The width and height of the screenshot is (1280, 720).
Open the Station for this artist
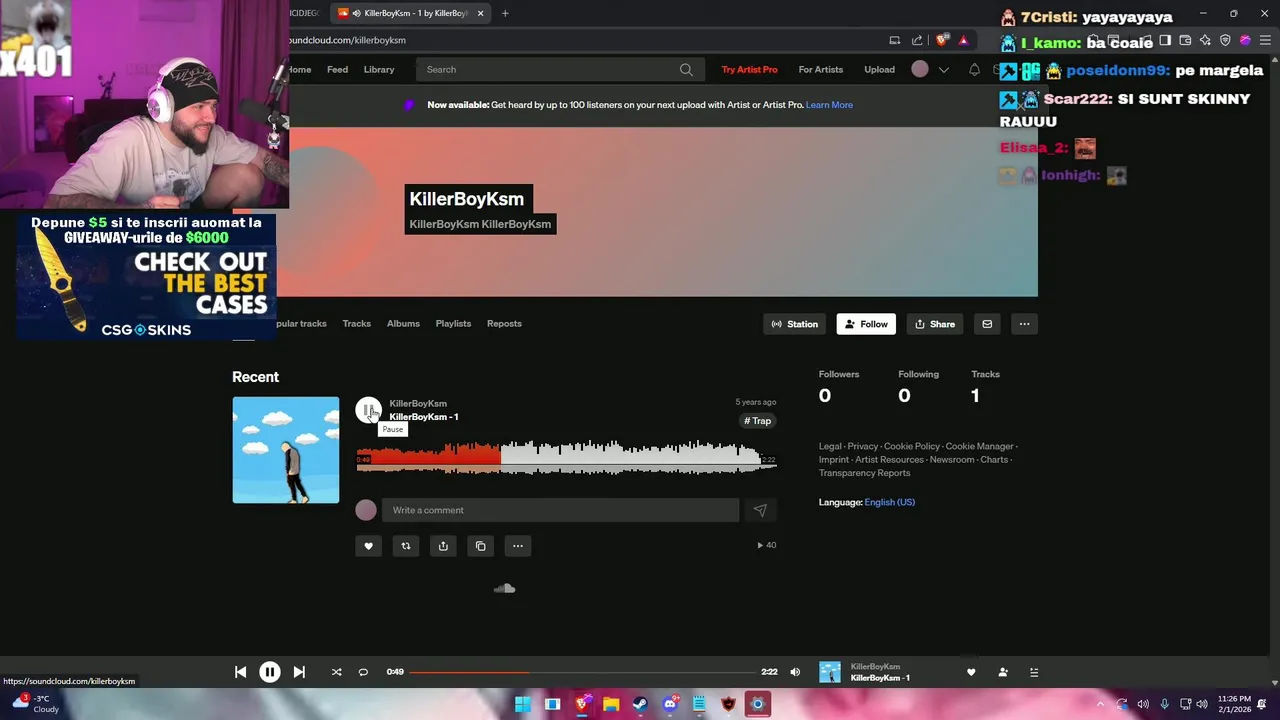coord(795,324)
